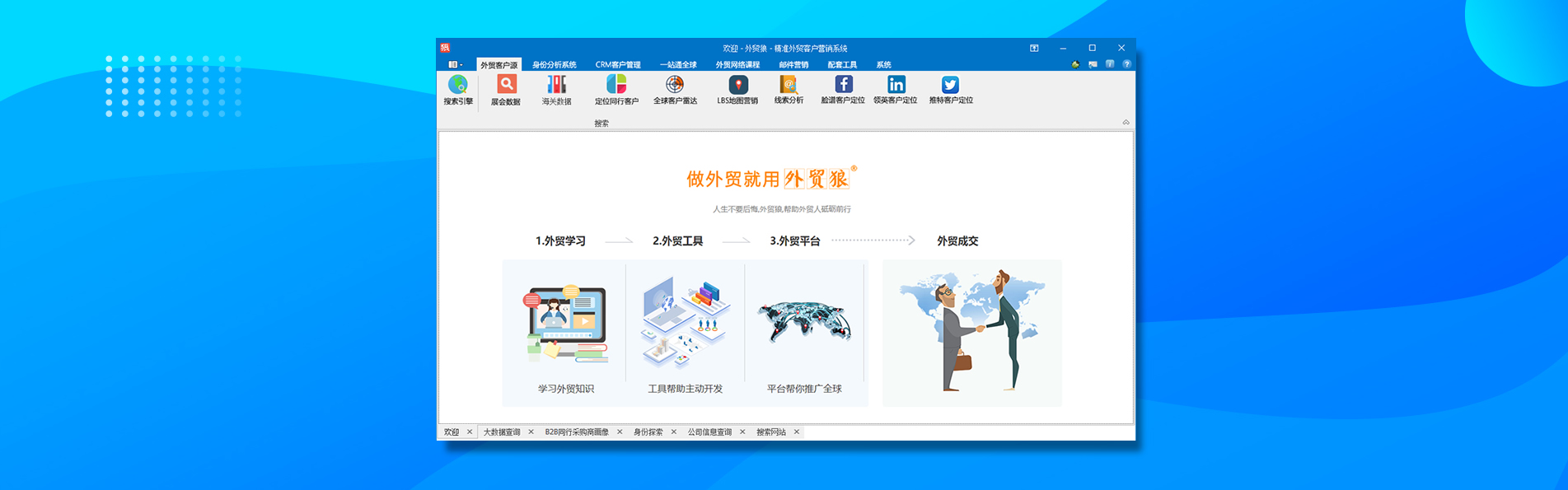Viewport: 1568px width, 490px height.
Task: Switch to the 系统 ribbon tab
Action: click(883, 65)
